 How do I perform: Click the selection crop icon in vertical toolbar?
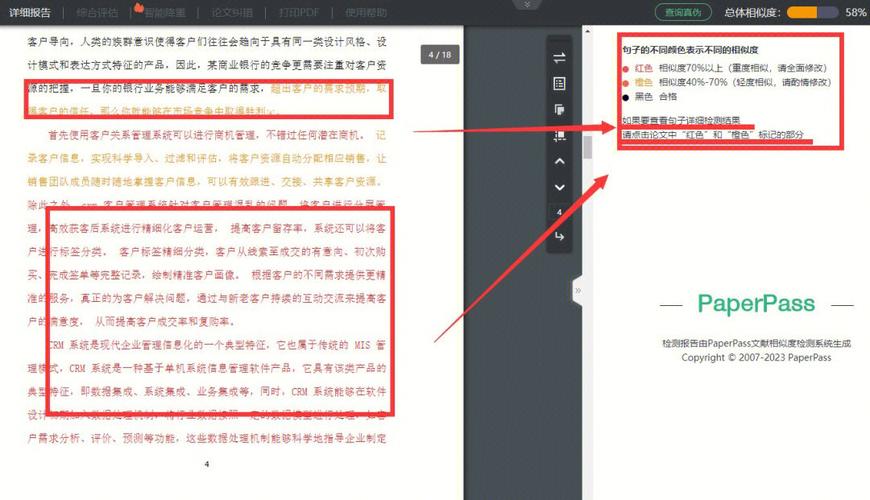pos(559,135)
